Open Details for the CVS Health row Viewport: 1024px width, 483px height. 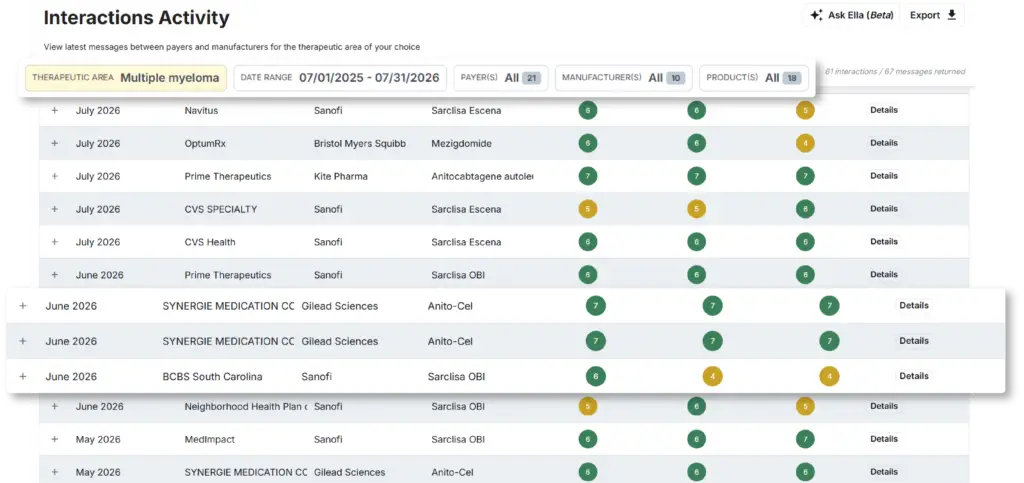point(884,242)
